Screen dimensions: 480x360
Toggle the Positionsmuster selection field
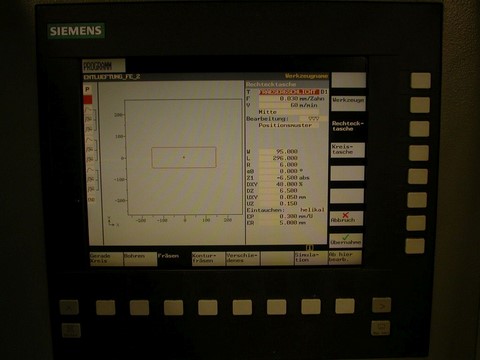point(288,125)
